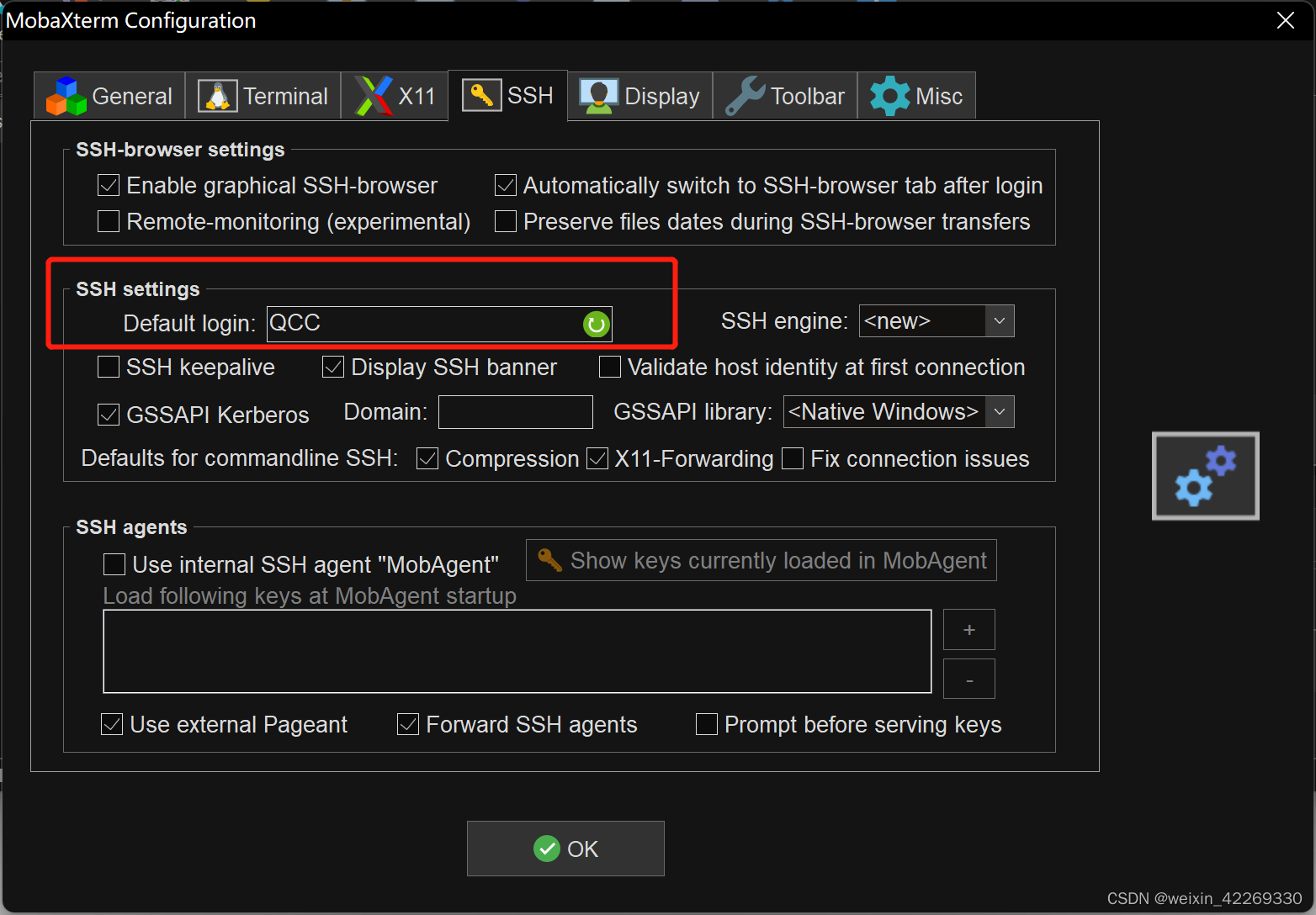Image resolution: width=1316 pixels, height=915 pixels.
Task: Click Show keys currently loaded in MobAgent
Action: [x=761, y=560]
